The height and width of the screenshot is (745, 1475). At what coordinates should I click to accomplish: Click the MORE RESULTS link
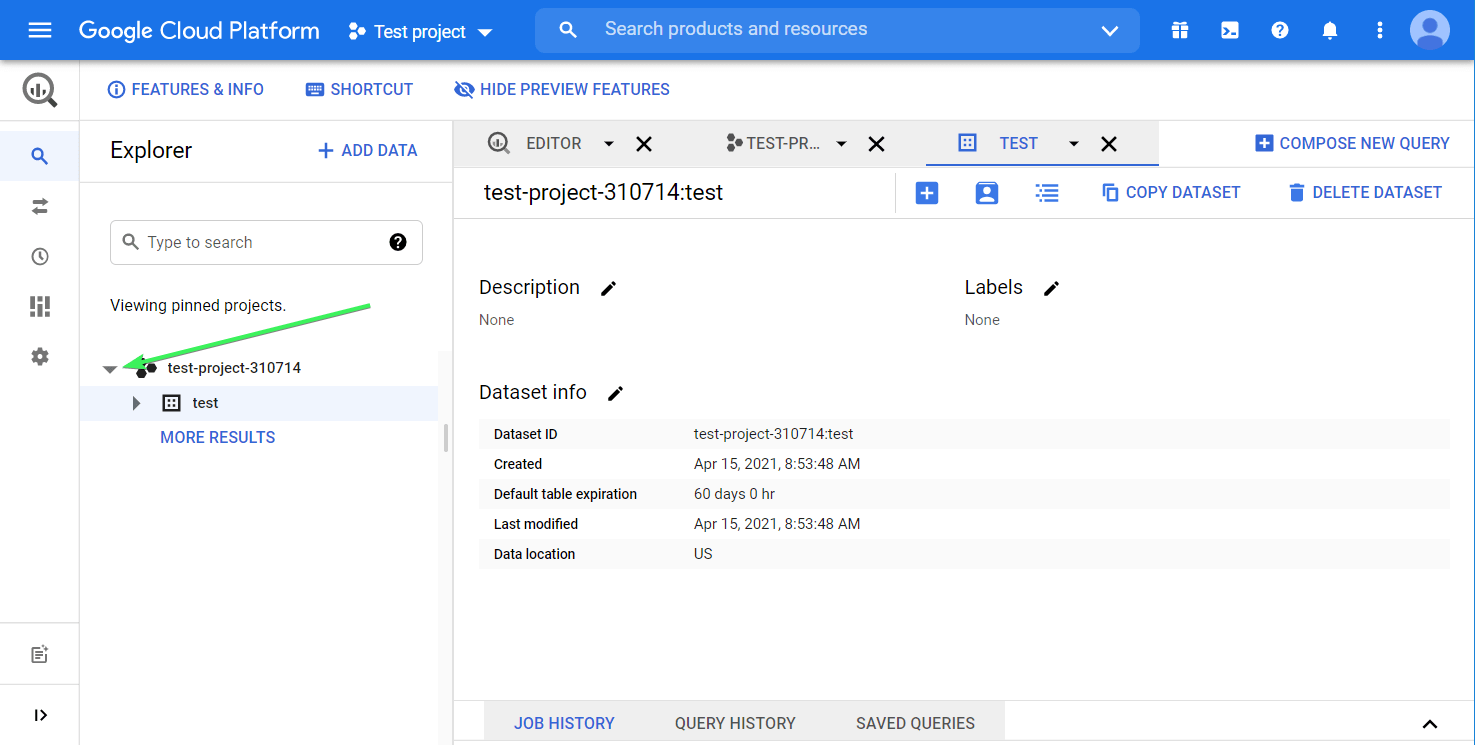(x=217, y=437)
